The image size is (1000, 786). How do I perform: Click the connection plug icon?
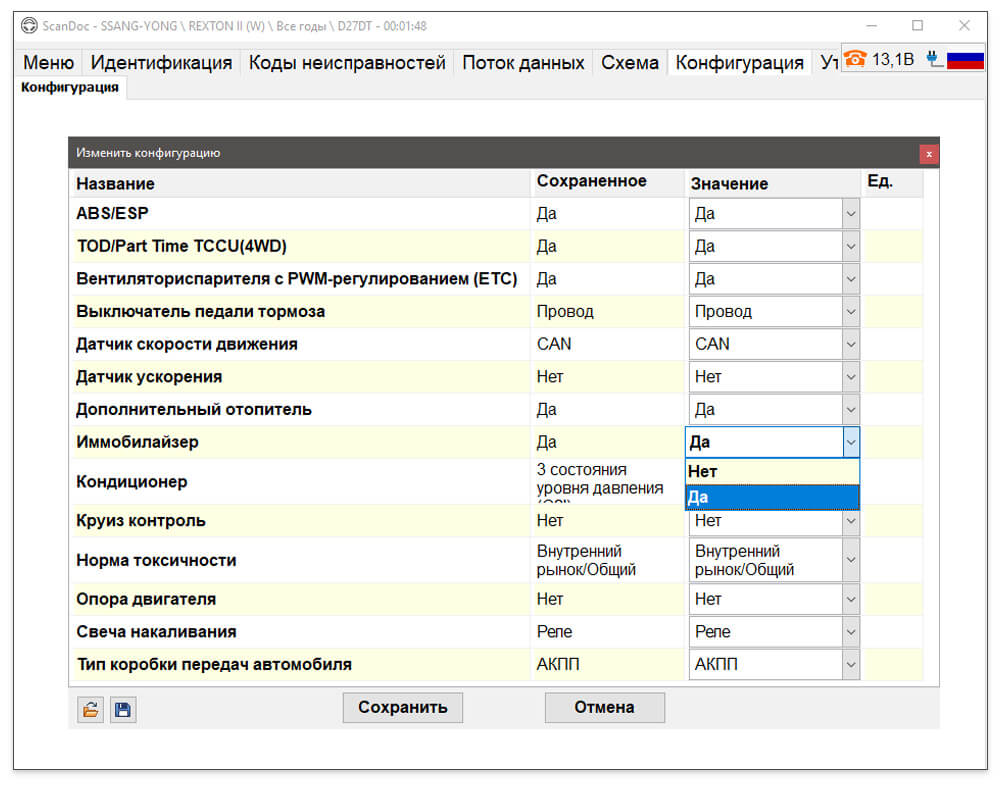pos(934,59)
